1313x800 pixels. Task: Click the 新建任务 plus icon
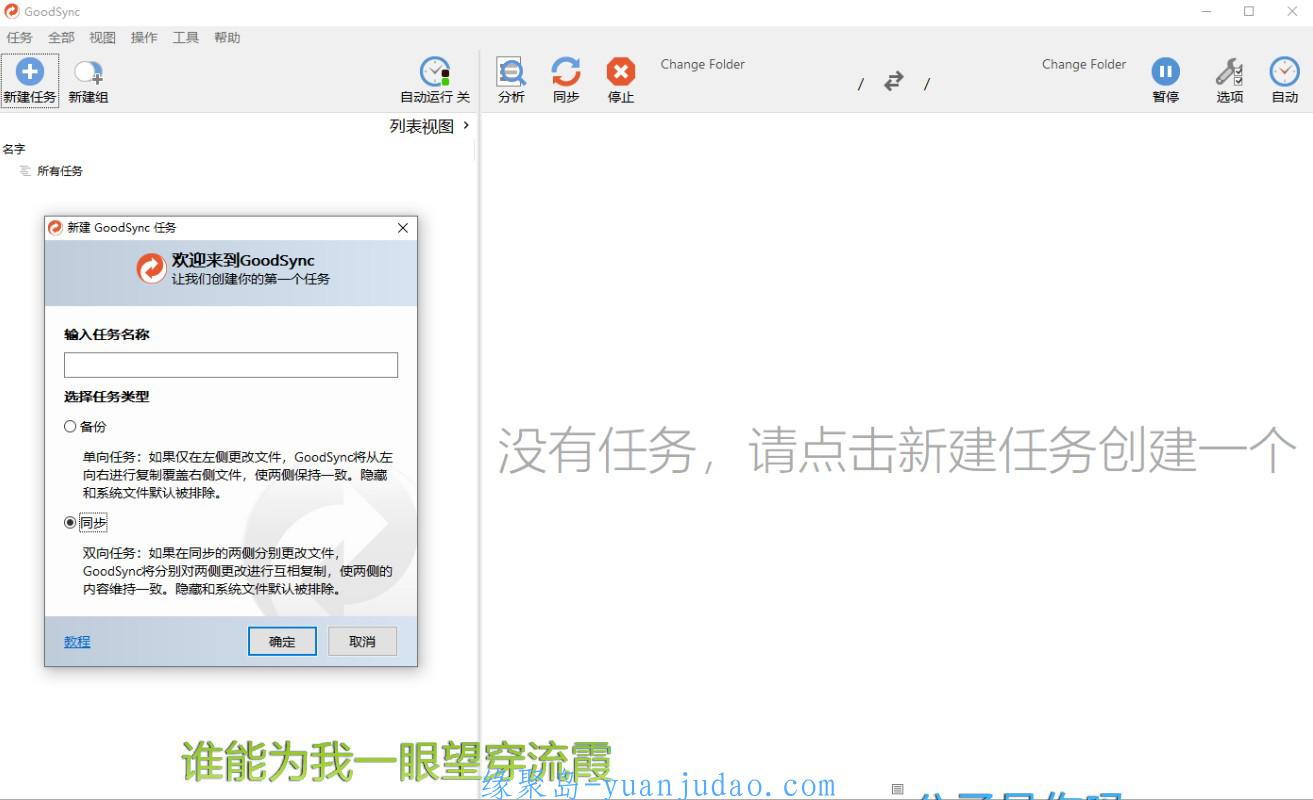(30, 72)
